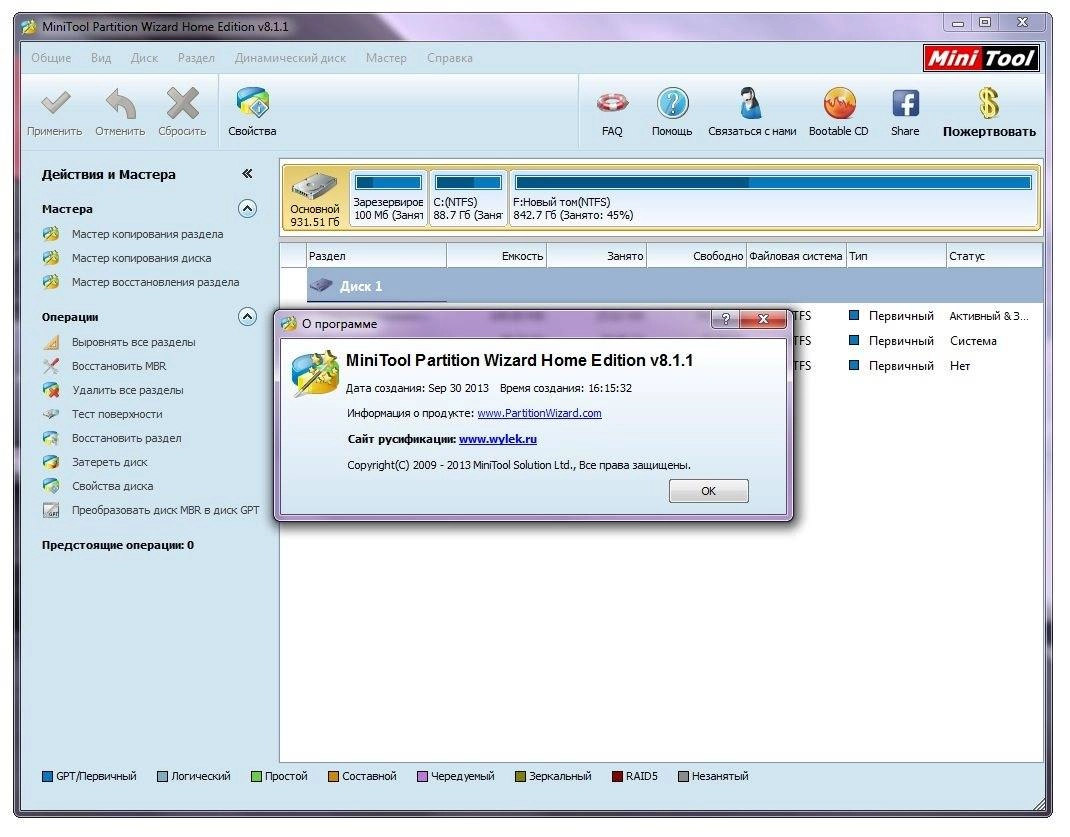The height and width of the screenshot is (837, 1070).
Task: Click the Пожертвовать dollar icon
Action: pyautogui.click(x=989, y=104)
